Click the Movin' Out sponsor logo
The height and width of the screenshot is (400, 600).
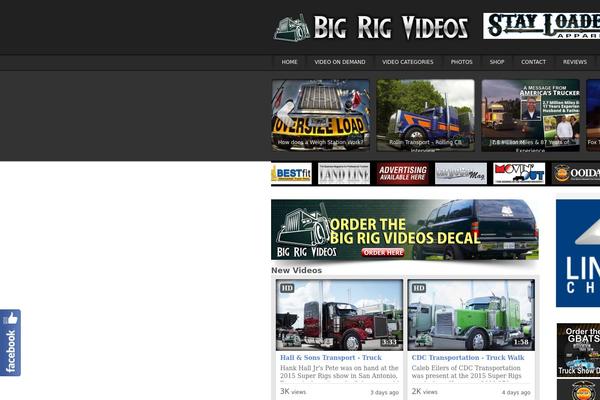click(x=519, y=173)
